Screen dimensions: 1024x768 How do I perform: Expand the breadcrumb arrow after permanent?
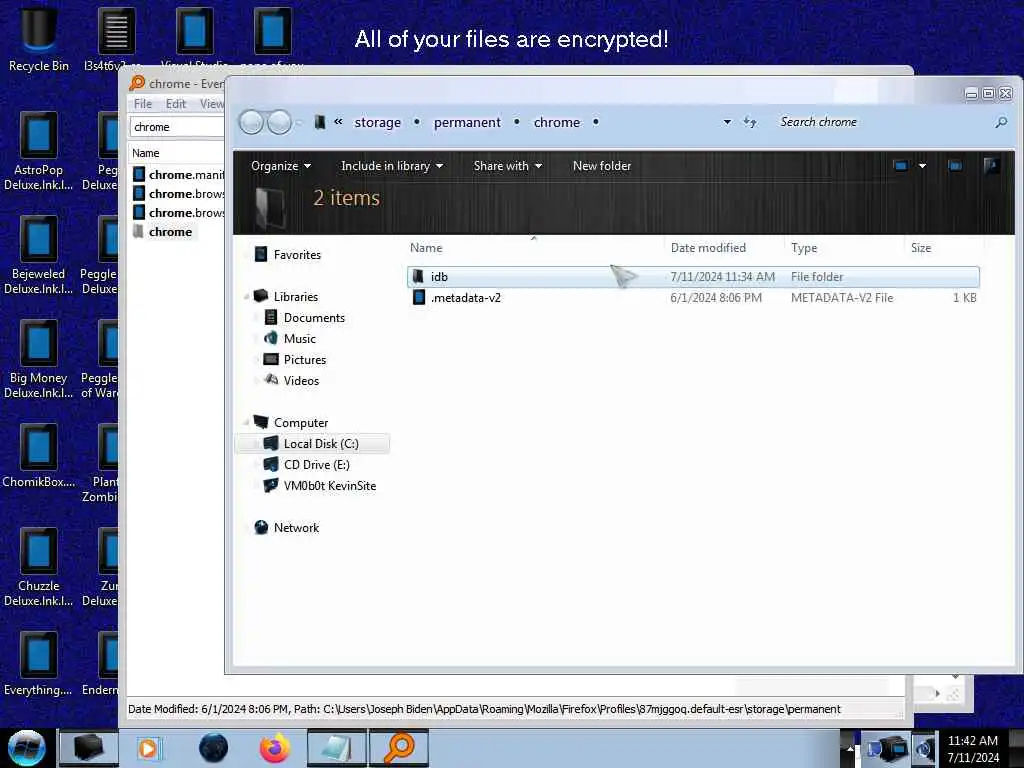[517, 122]
